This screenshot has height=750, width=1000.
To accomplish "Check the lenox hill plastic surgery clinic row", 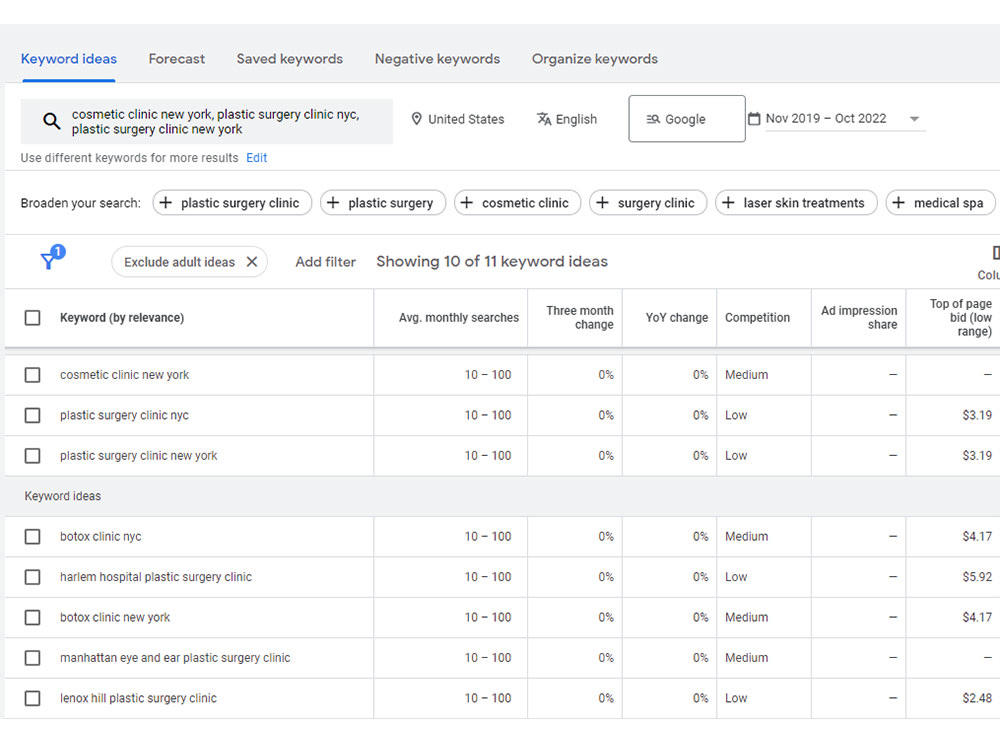I will [33, 698].
